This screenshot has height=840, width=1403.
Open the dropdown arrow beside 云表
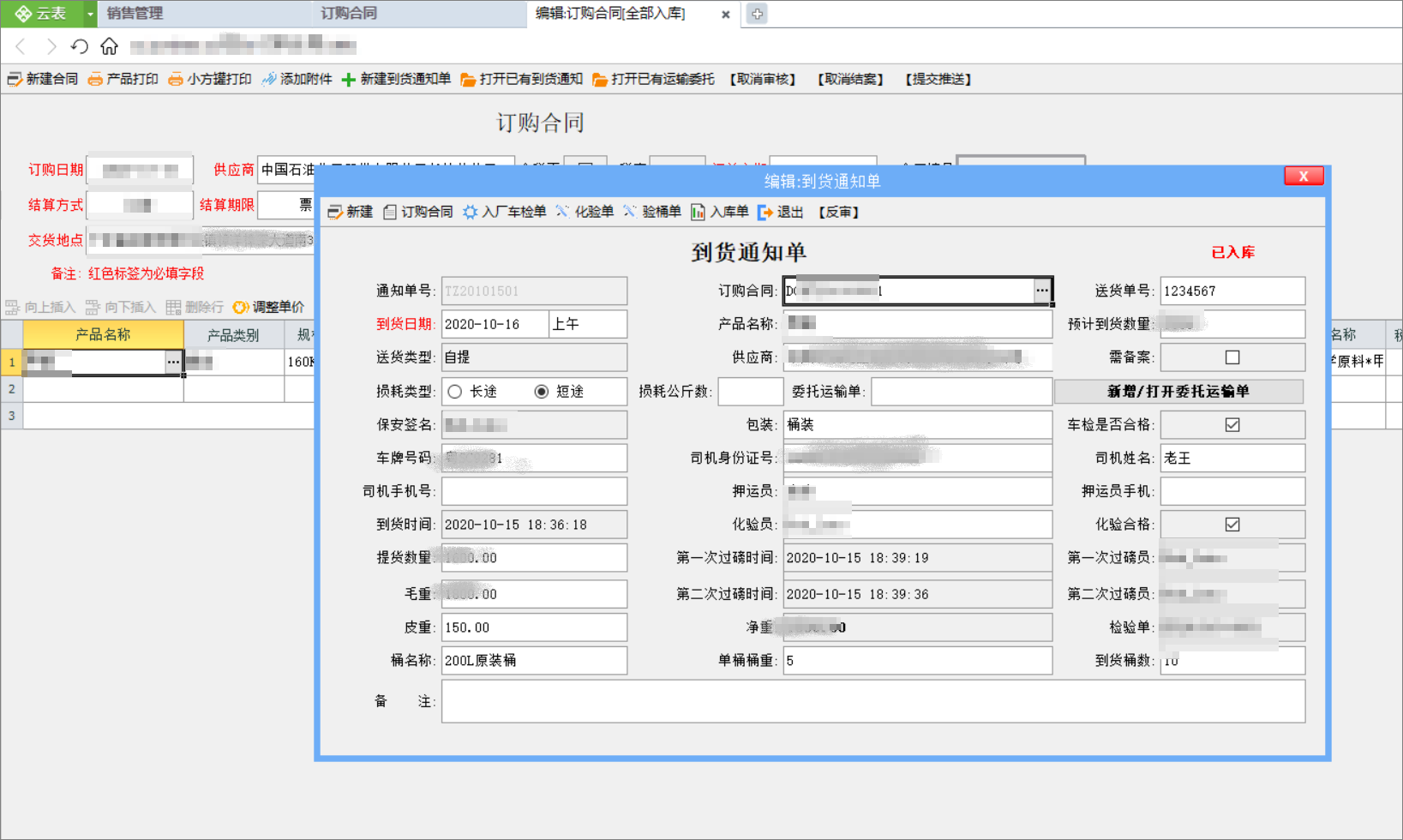[x=90, y=14]
